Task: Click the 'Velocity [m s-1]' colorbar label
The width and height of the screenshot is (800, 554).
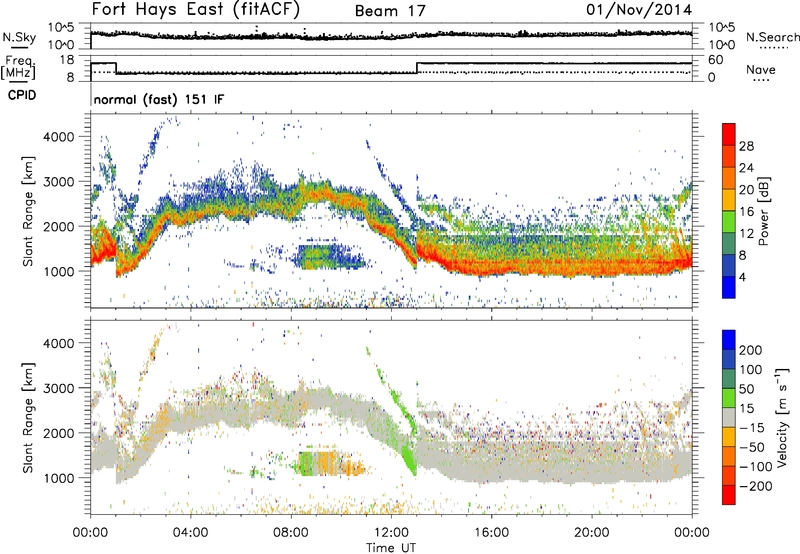Action: click(x=782, y=417)
